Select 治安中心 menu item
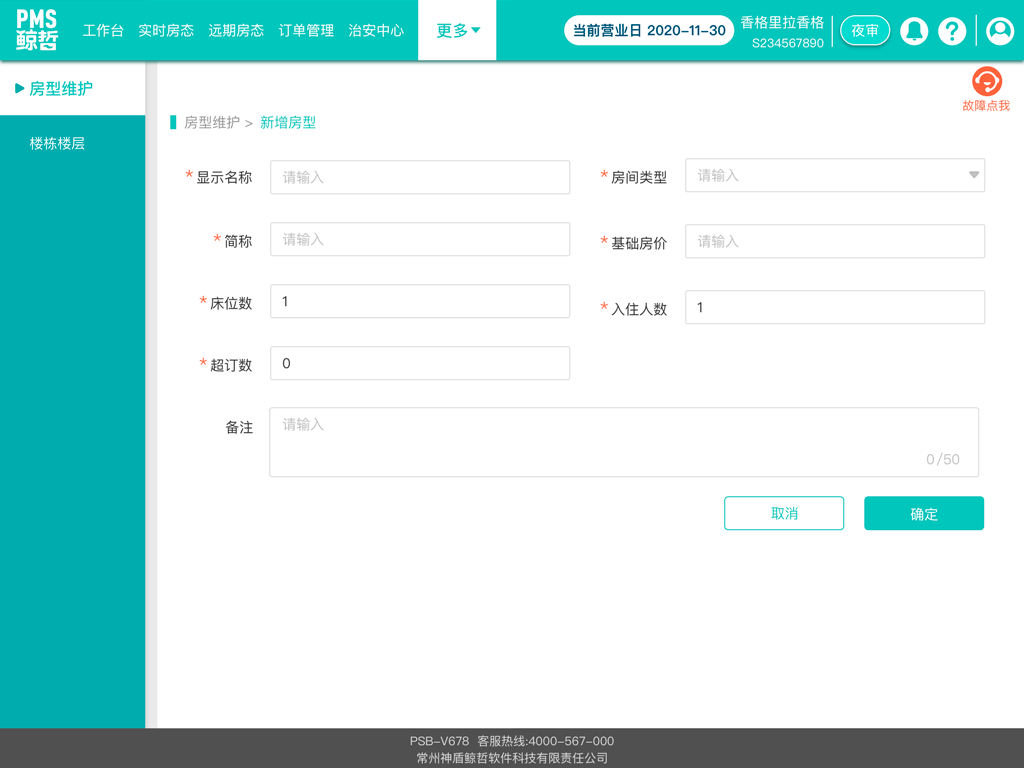 376,31
